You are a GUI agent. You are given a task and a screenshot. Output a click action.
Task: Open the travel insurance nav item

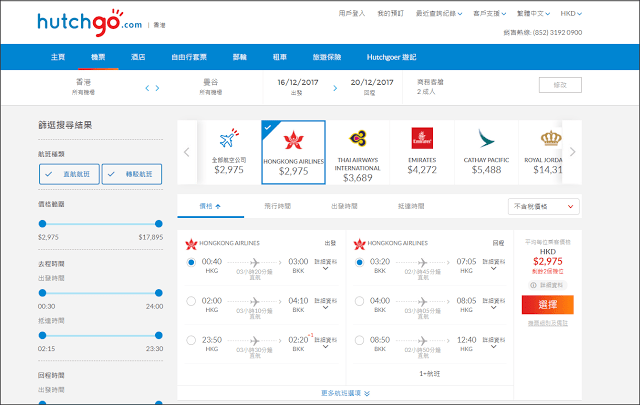(327, 57)
